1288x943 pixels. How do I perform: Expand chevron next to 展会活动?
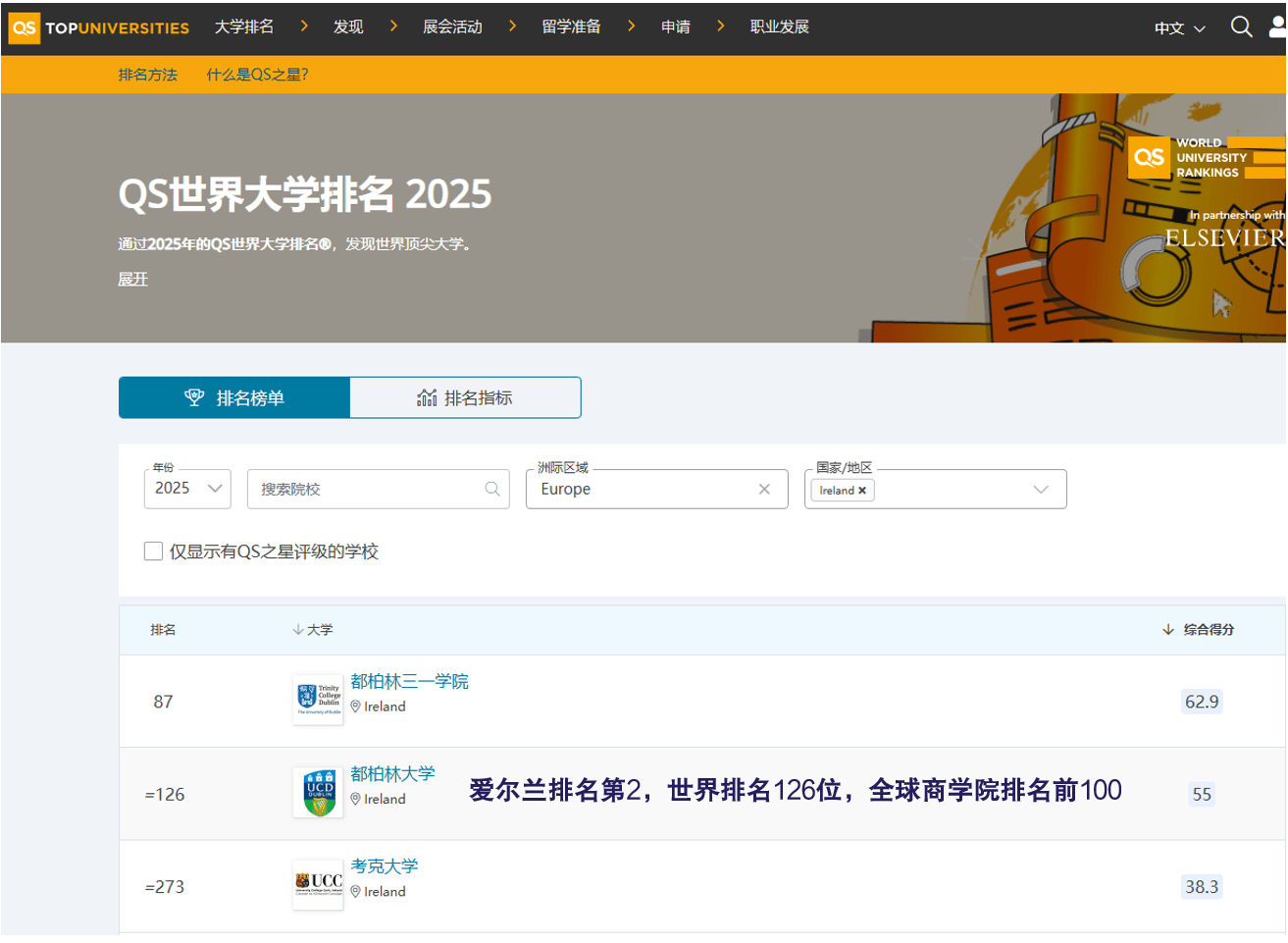point(512,26)
